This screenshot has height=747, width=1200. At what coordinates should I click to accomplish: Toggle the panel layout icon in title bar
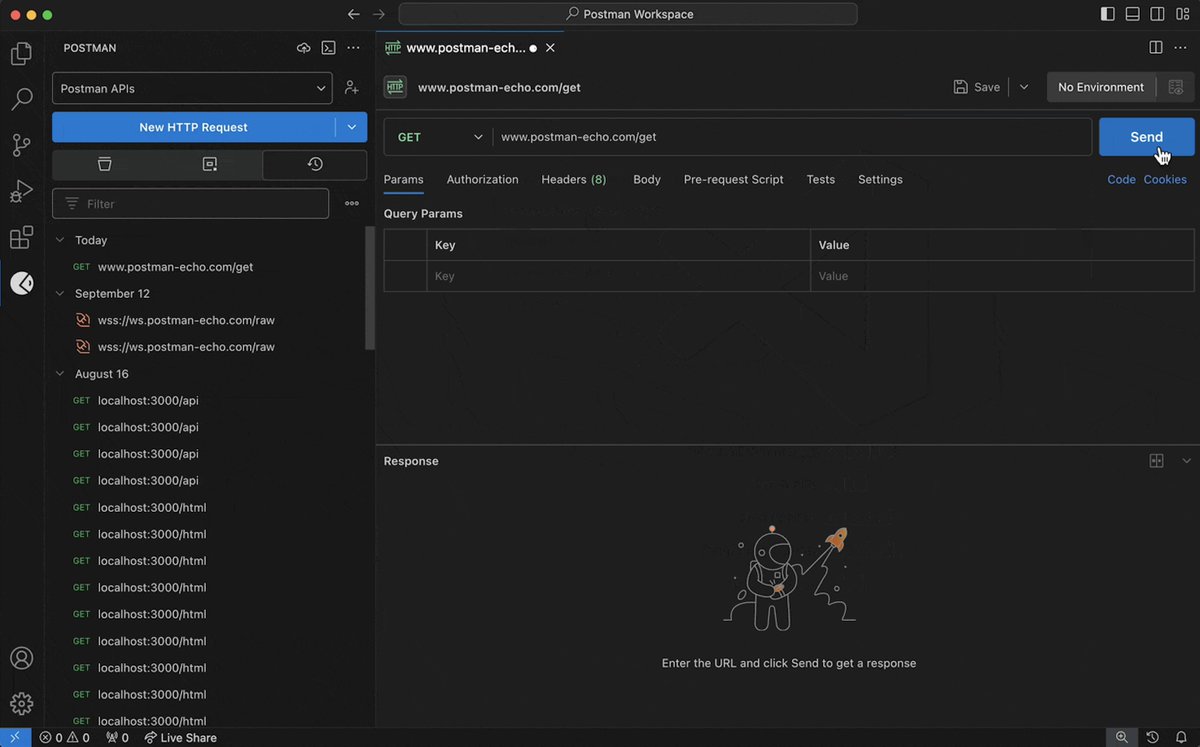(x=1132, y=13)
